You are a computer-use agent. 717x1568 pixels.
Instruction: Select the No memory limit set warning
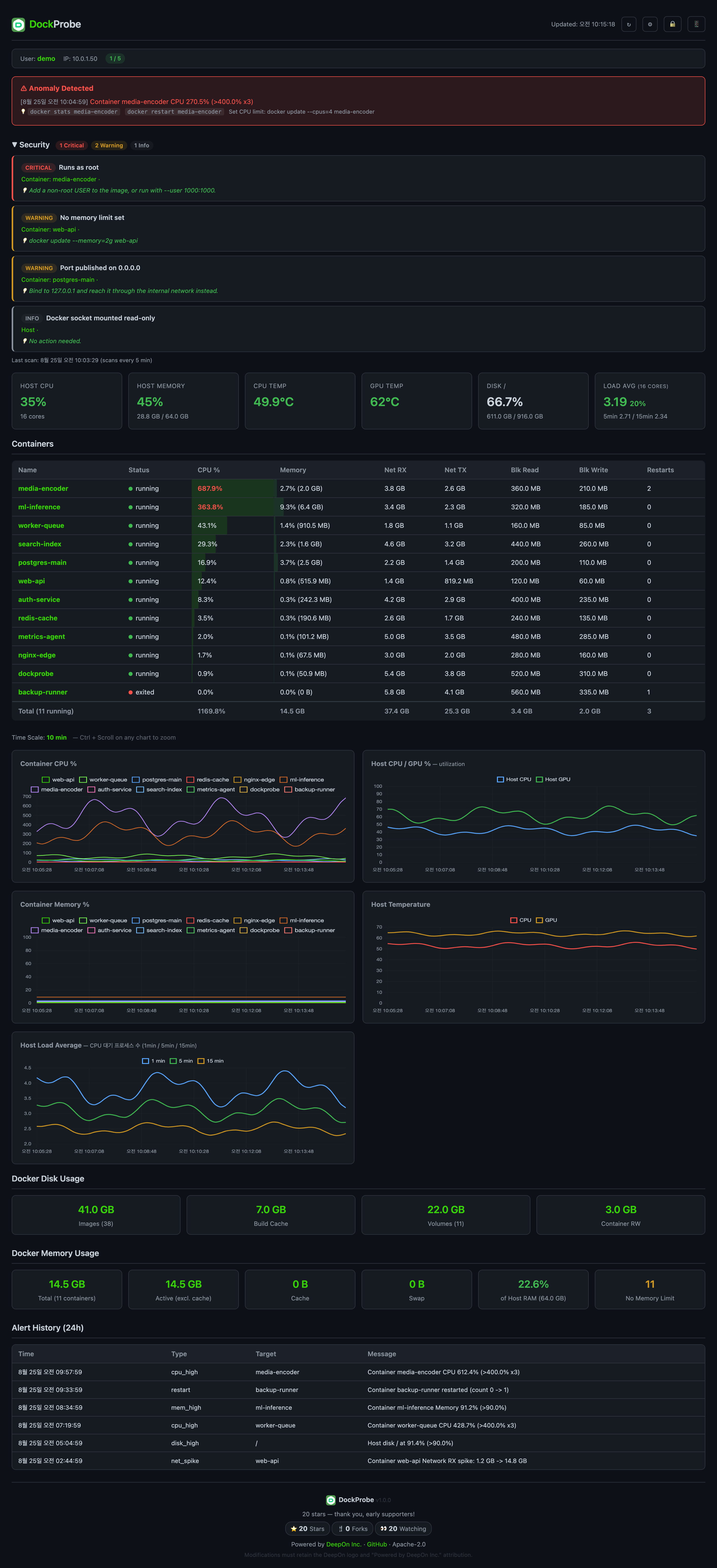coord(358,228)
